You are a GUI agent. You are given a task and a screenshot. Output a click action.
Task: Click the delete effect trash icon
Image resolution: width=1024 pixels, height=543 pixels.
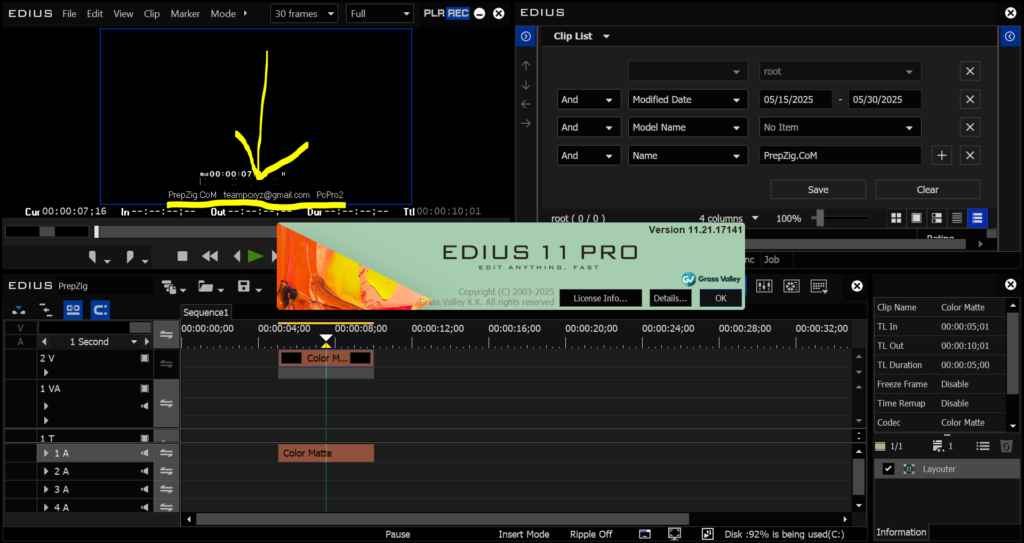[1006, 446]
